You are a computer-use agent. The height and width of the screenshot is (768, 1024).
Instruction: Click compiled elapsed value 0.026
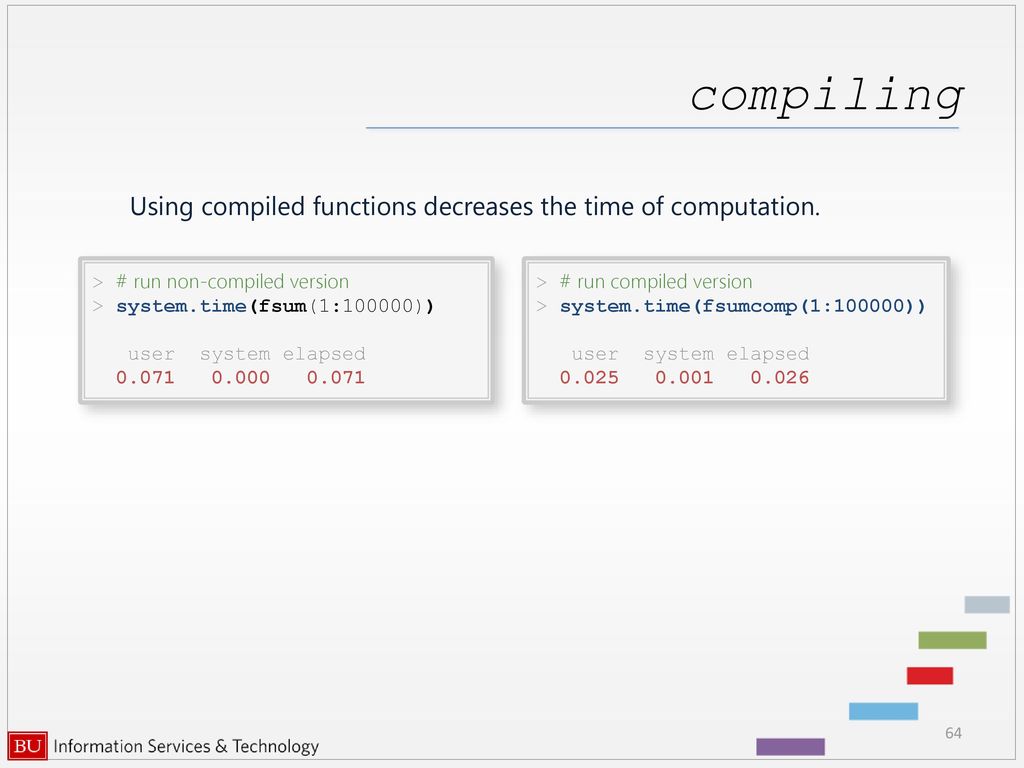pos(779,377)
